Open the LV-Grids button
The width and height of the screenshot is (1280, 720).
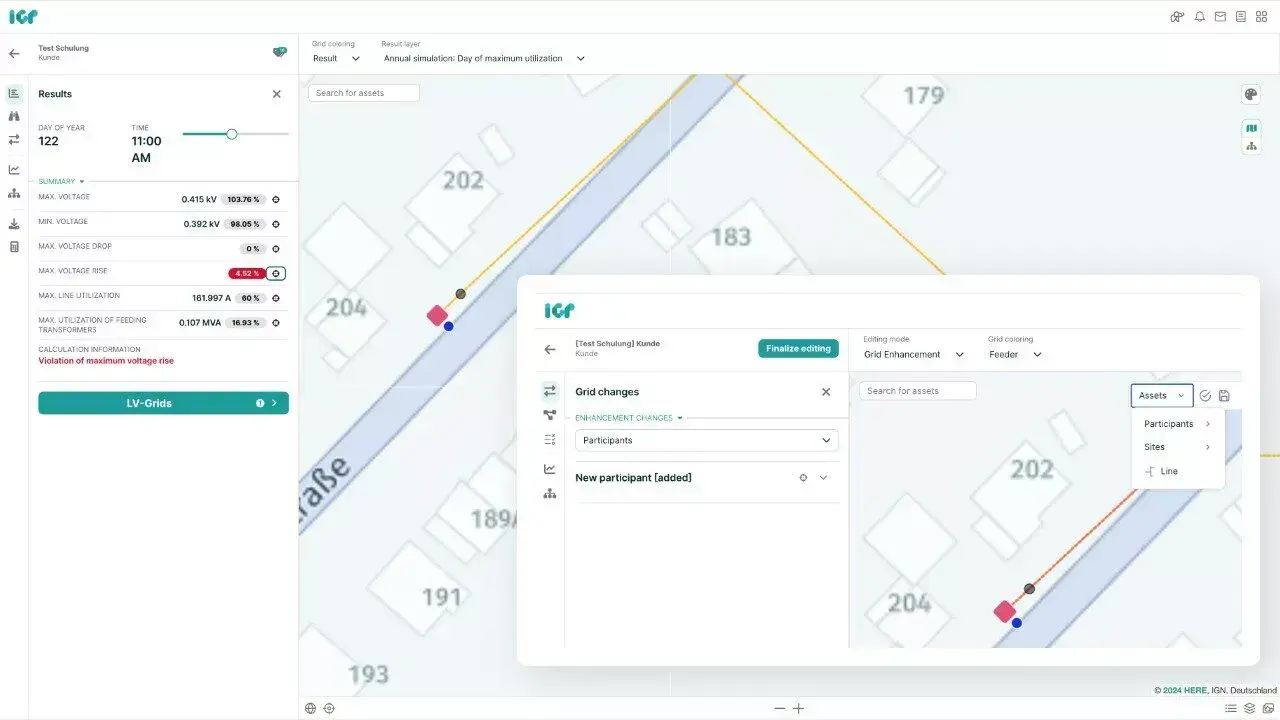pos(163,403)
